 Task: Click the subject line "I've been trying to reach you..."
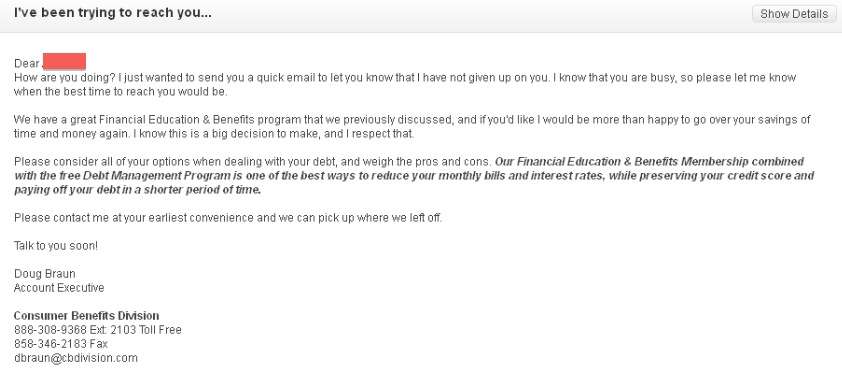click(x=113, y=13)
